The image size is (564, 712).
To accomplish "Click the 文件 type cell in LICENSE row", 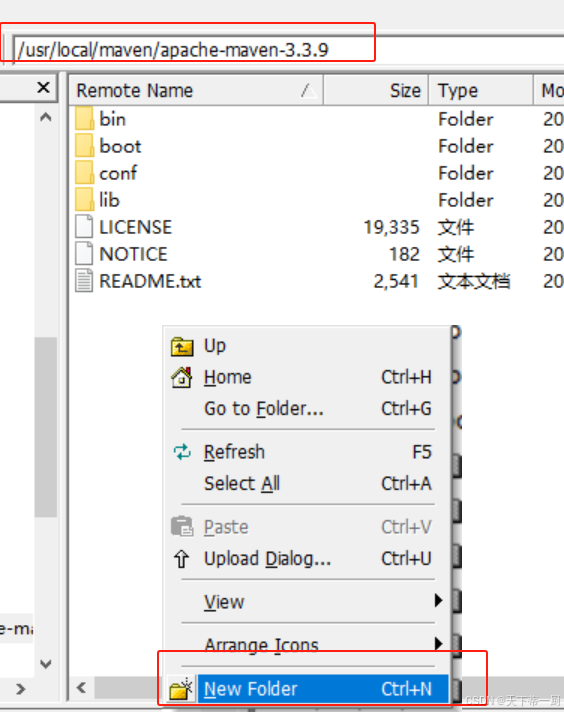I will [456, 227].
